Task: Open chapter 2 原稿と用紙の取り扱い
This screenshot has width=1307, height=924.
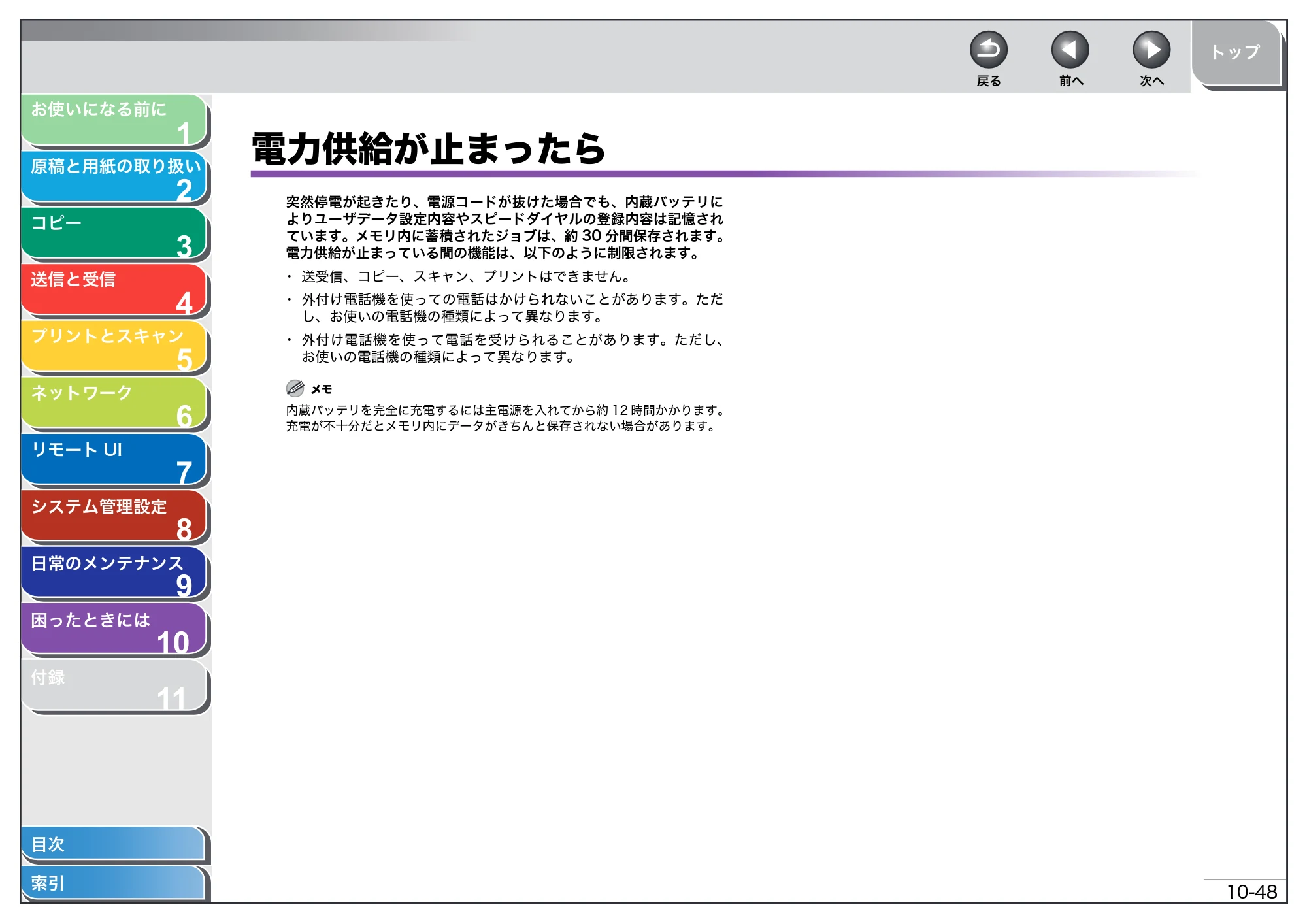Action: (x=114, y=177)
